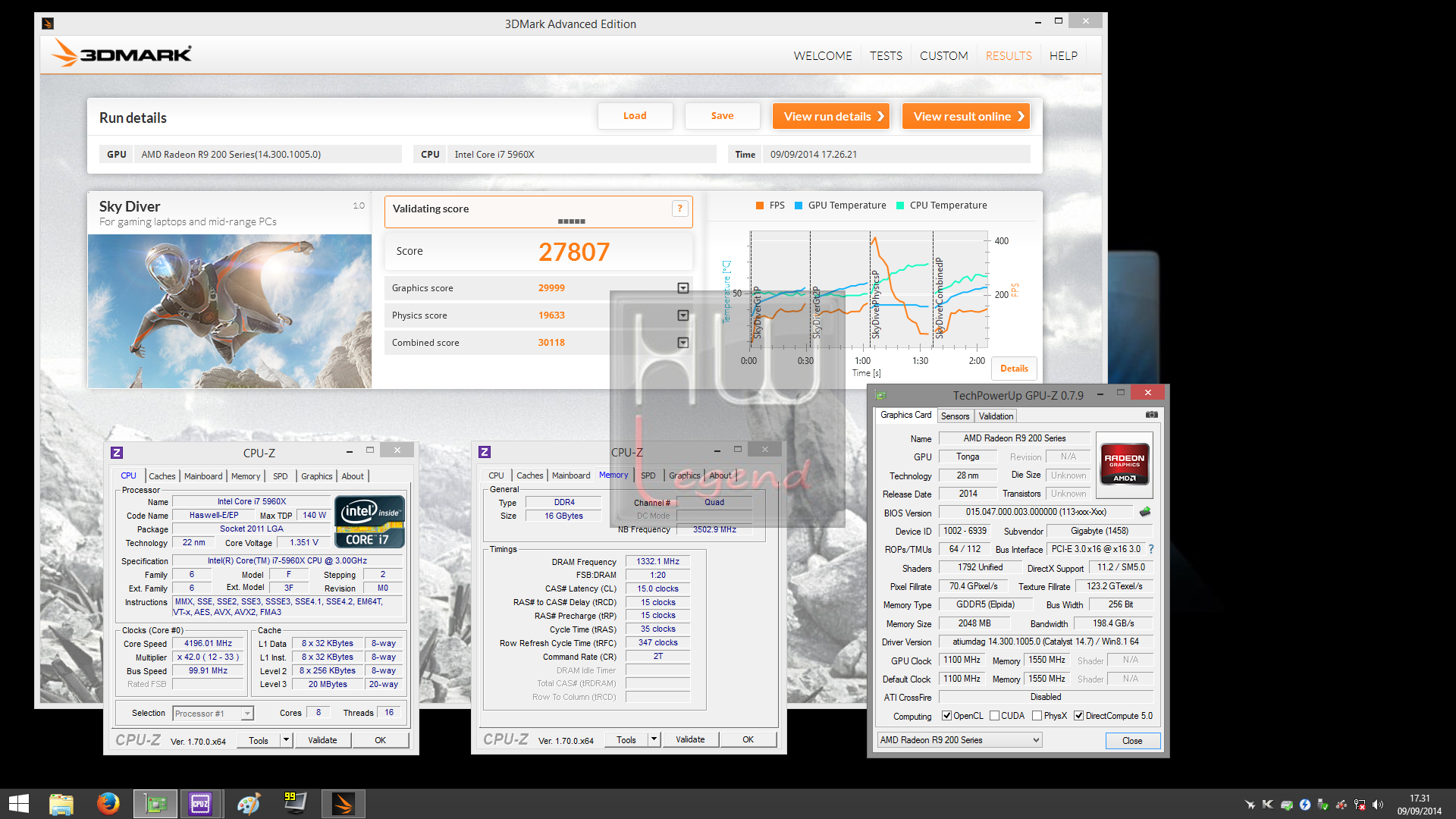Click Validate in the right CPU-Z window

coord(690,739)
